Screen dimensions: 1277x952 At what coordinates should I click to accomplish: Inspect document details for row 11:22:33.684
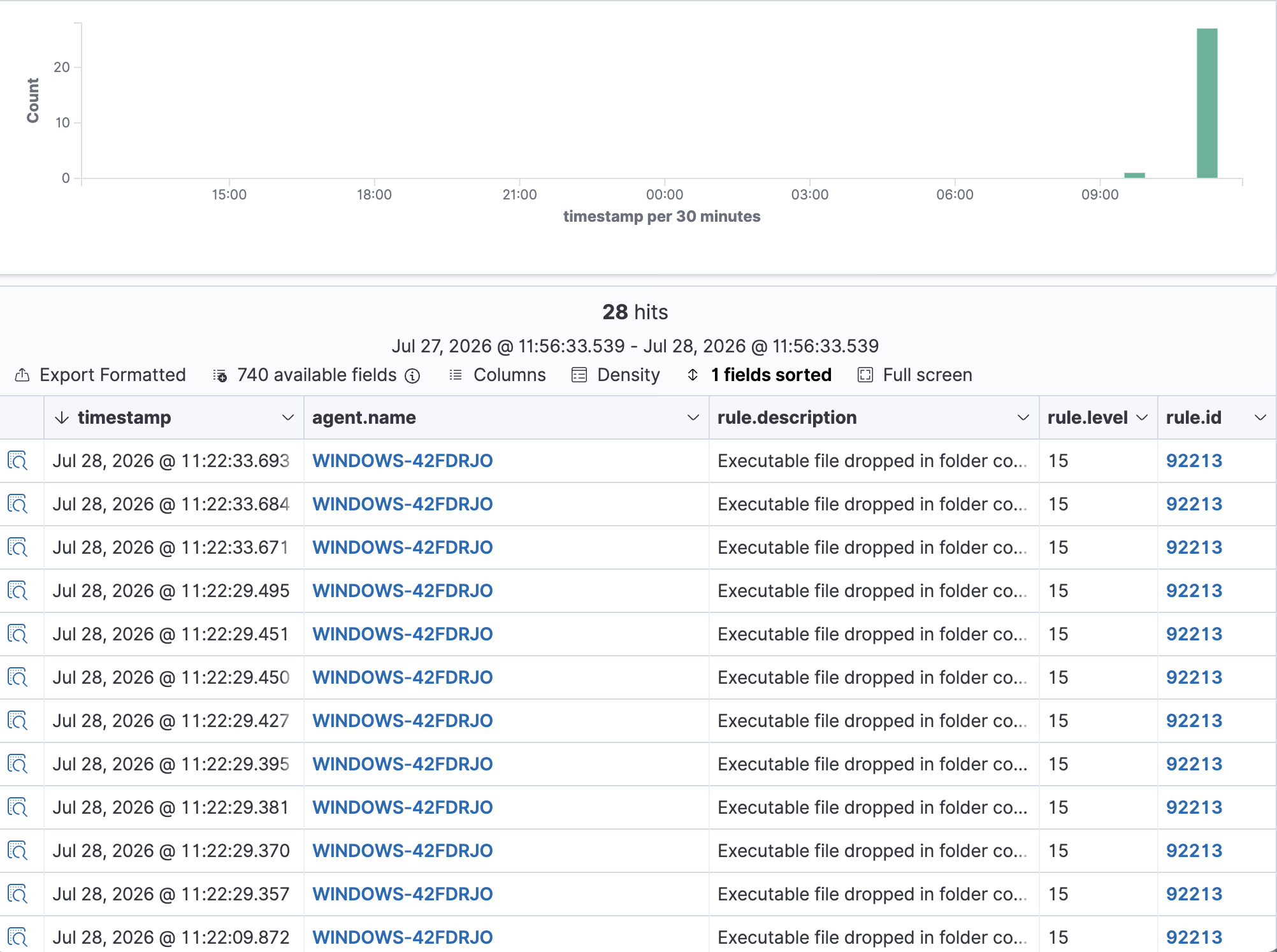pyautogui.click(x=17, y=504)
